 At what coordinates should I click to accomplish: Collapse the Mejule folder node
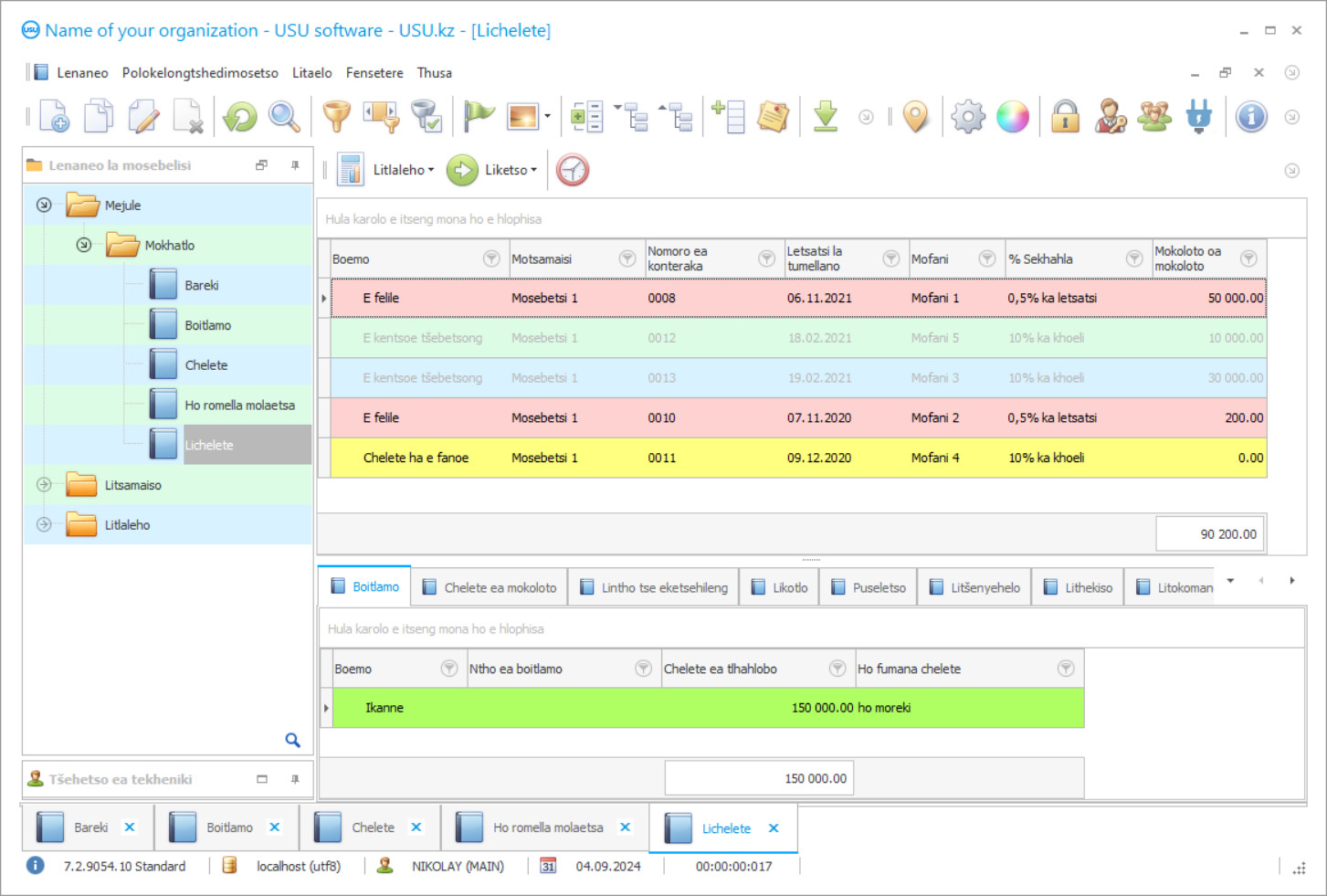coord(44,206)
